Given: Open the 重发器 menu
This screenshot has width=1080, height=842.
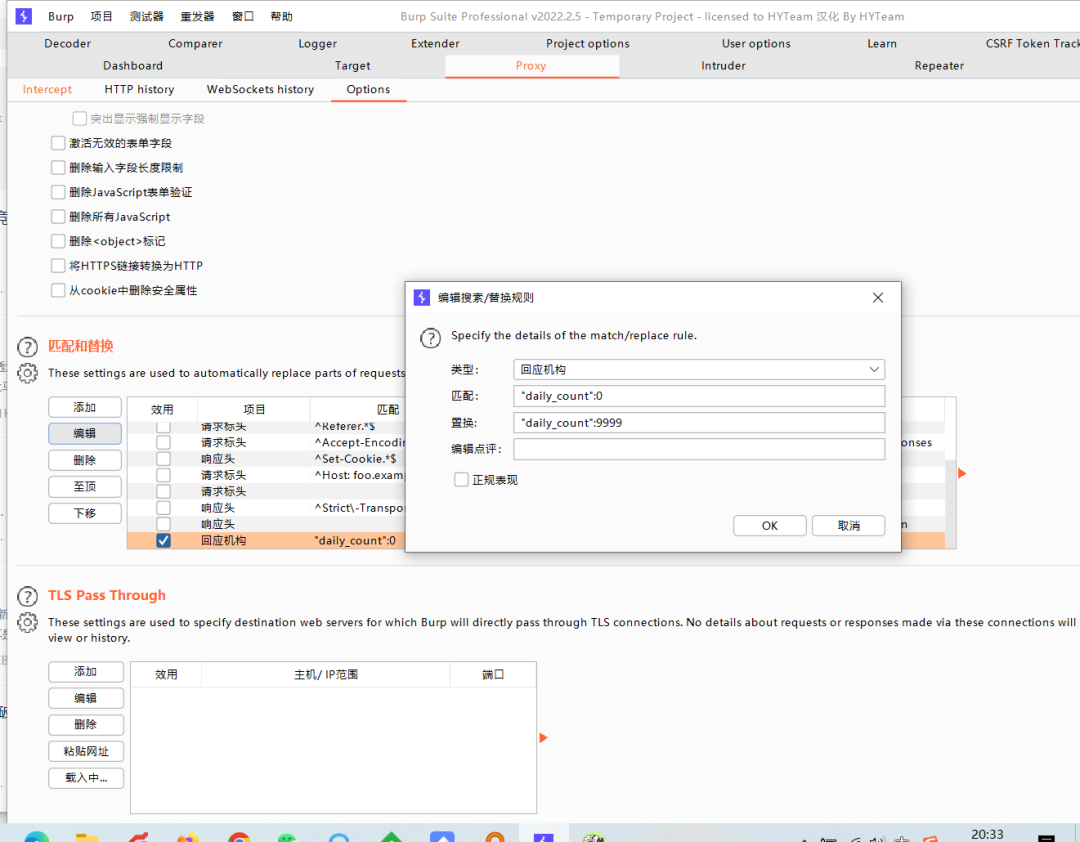Looking at the screenshot, I should [197, 16].
